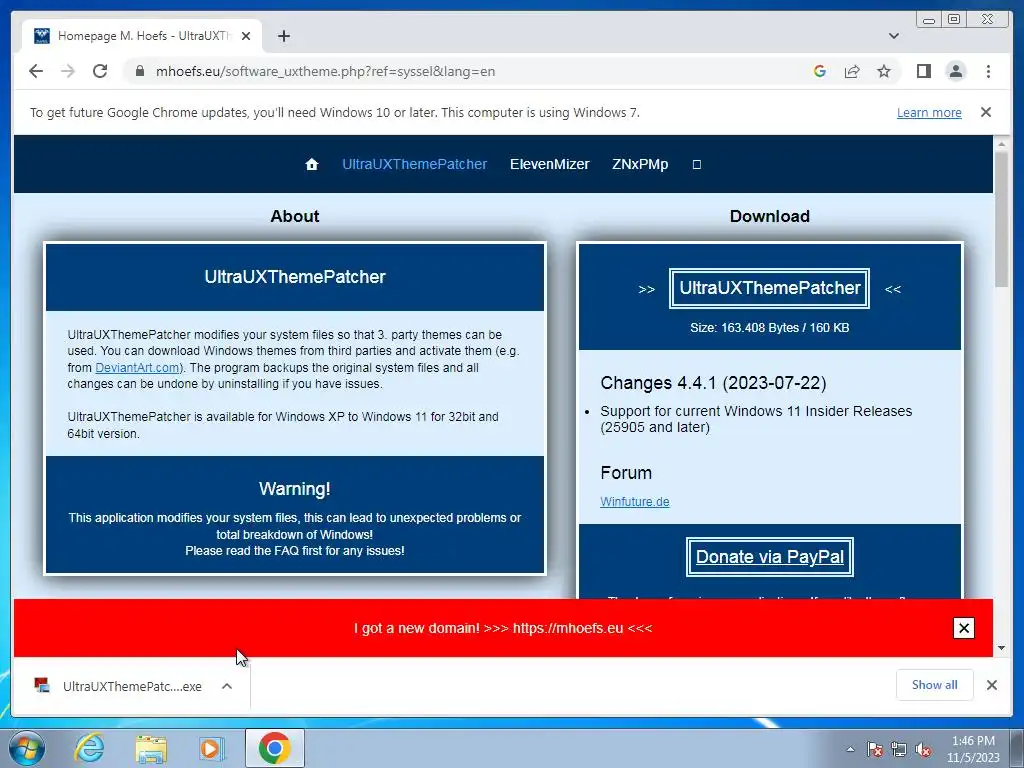
Task: Dismiss the Chrome update infobar
Action: click(x=985, y=112)
